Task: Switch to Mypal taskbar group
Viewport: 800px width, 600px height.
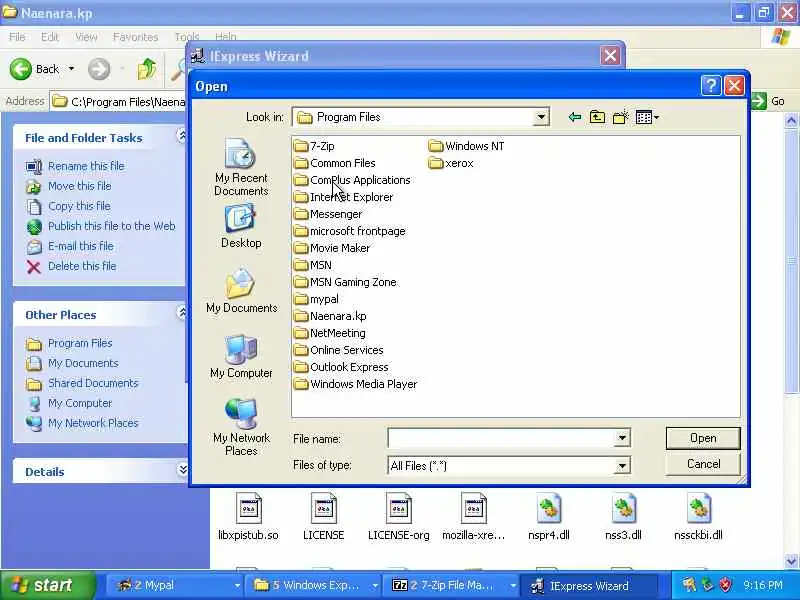Action: click(175, 585)
